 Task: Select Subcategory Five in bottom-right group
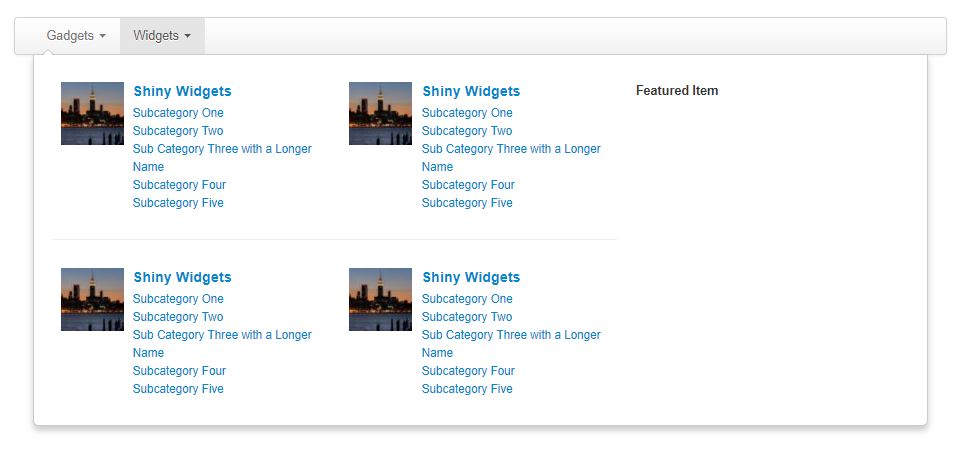point(467,389)
